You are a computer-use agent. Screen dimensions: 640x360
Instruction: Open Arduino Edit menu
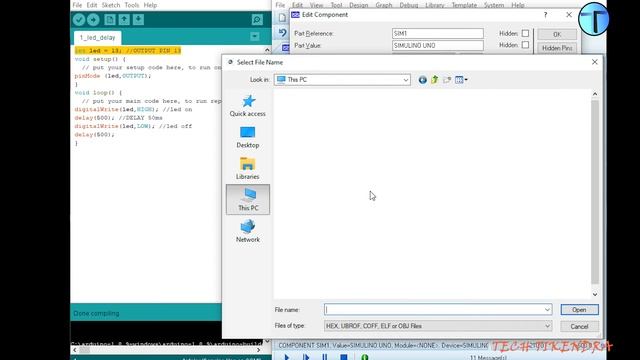pos(92,5)
